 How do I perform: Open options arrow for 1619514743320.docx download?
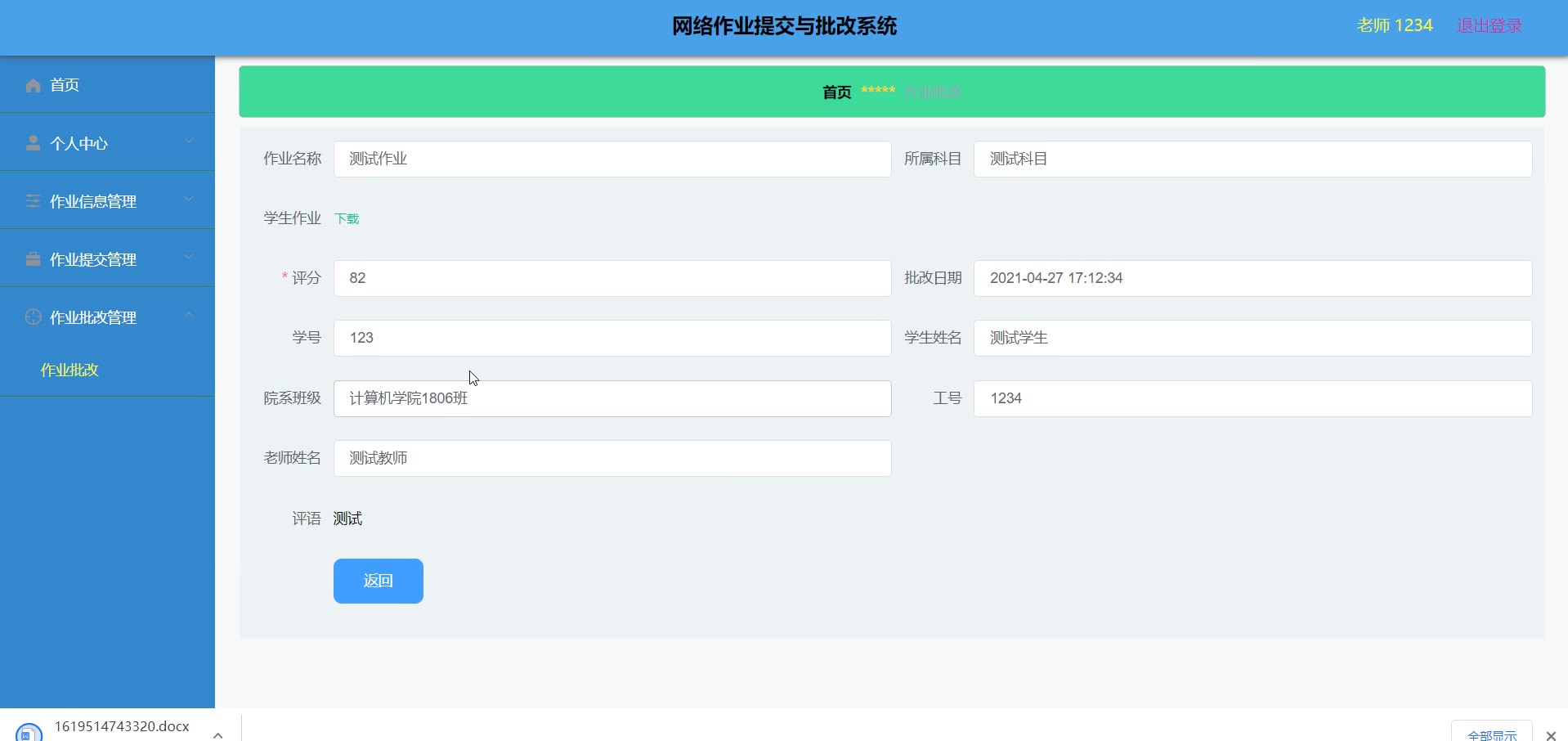click(218, 734)
